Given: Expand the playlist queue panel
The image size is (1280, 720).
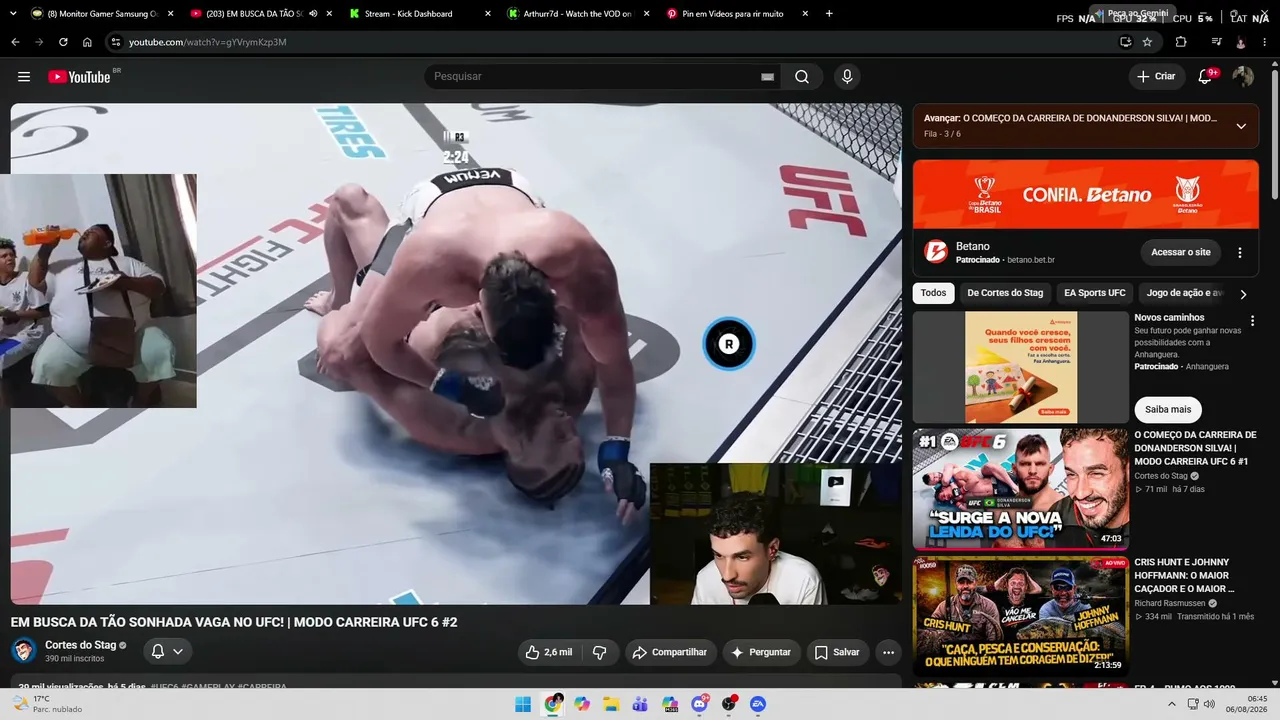Looking at the screenshot, I should (1241, 126).
